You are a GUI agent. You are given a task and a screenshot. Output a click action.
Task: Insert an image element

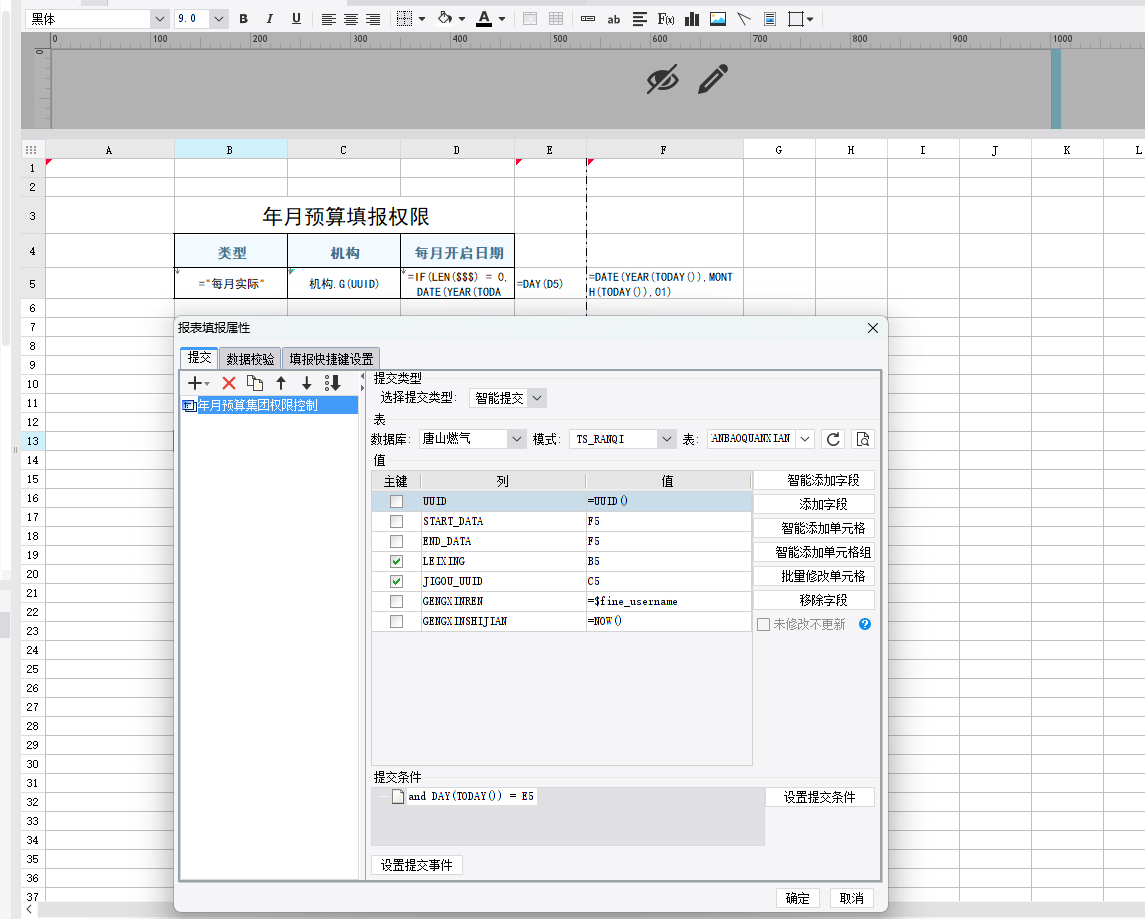tap(718, 19)
